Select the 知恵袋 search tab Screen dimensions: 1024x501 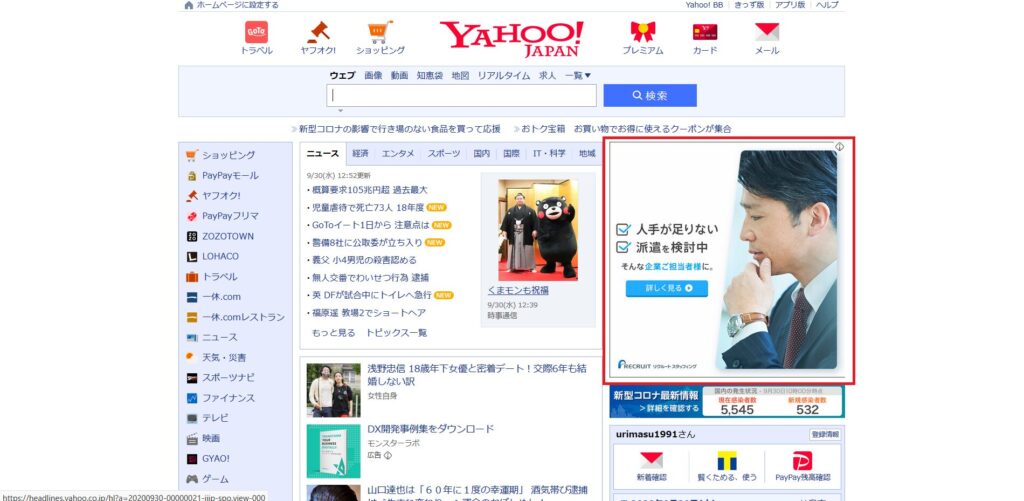pos(430,76)
